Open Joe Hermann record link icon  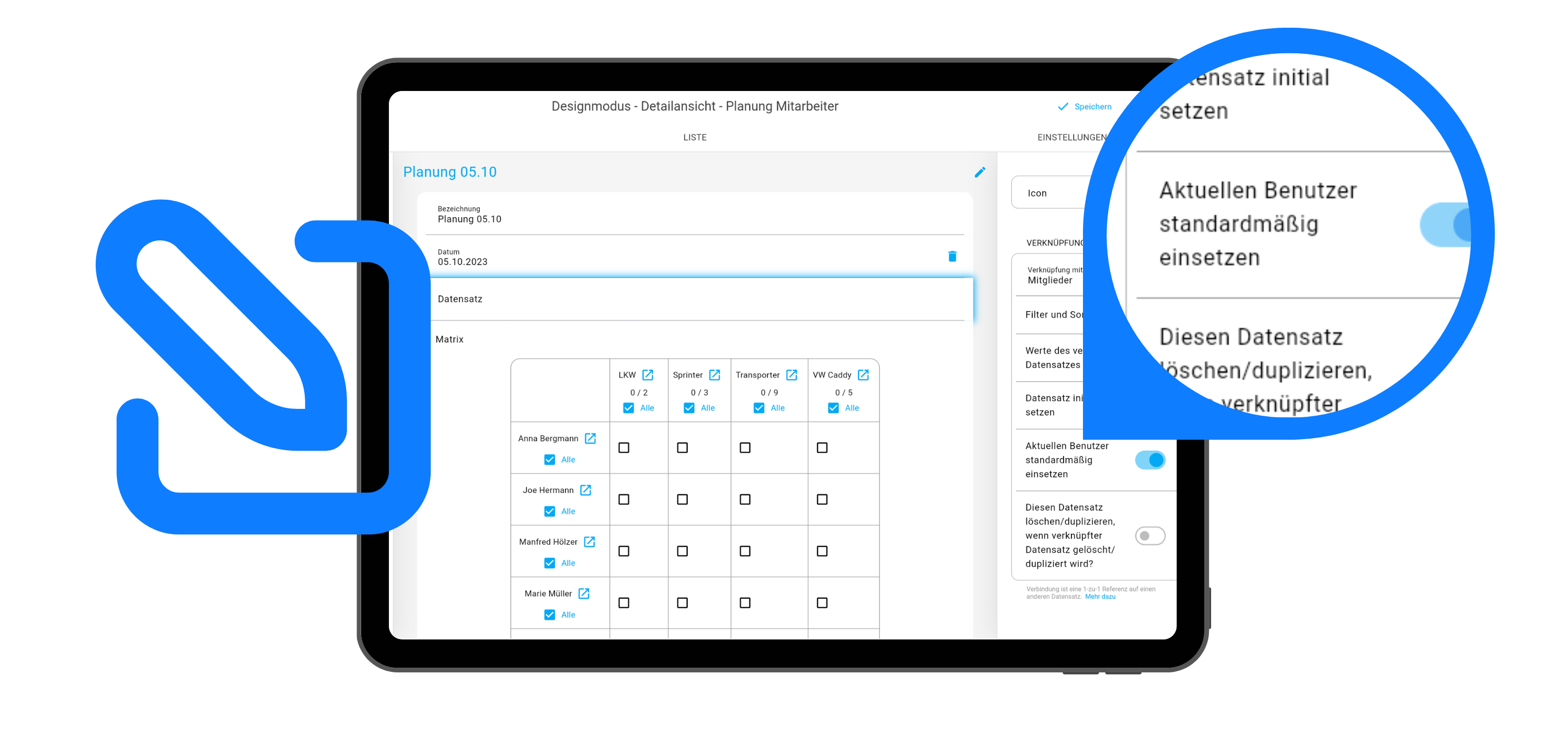[x=585, y=489]
